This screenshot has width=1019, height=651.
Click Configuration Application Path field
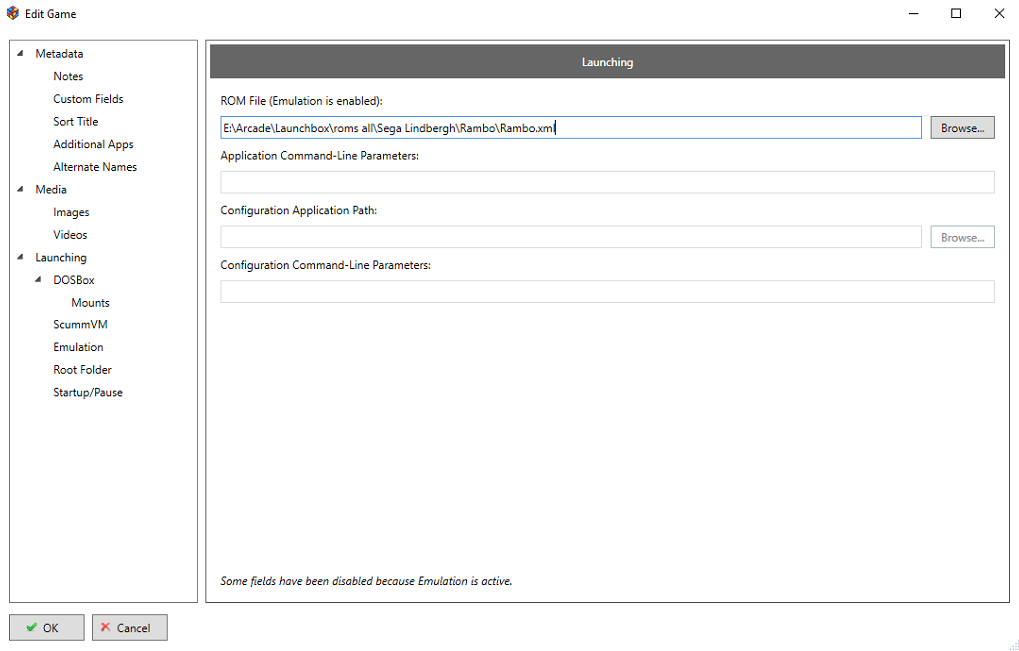point(571,237)
